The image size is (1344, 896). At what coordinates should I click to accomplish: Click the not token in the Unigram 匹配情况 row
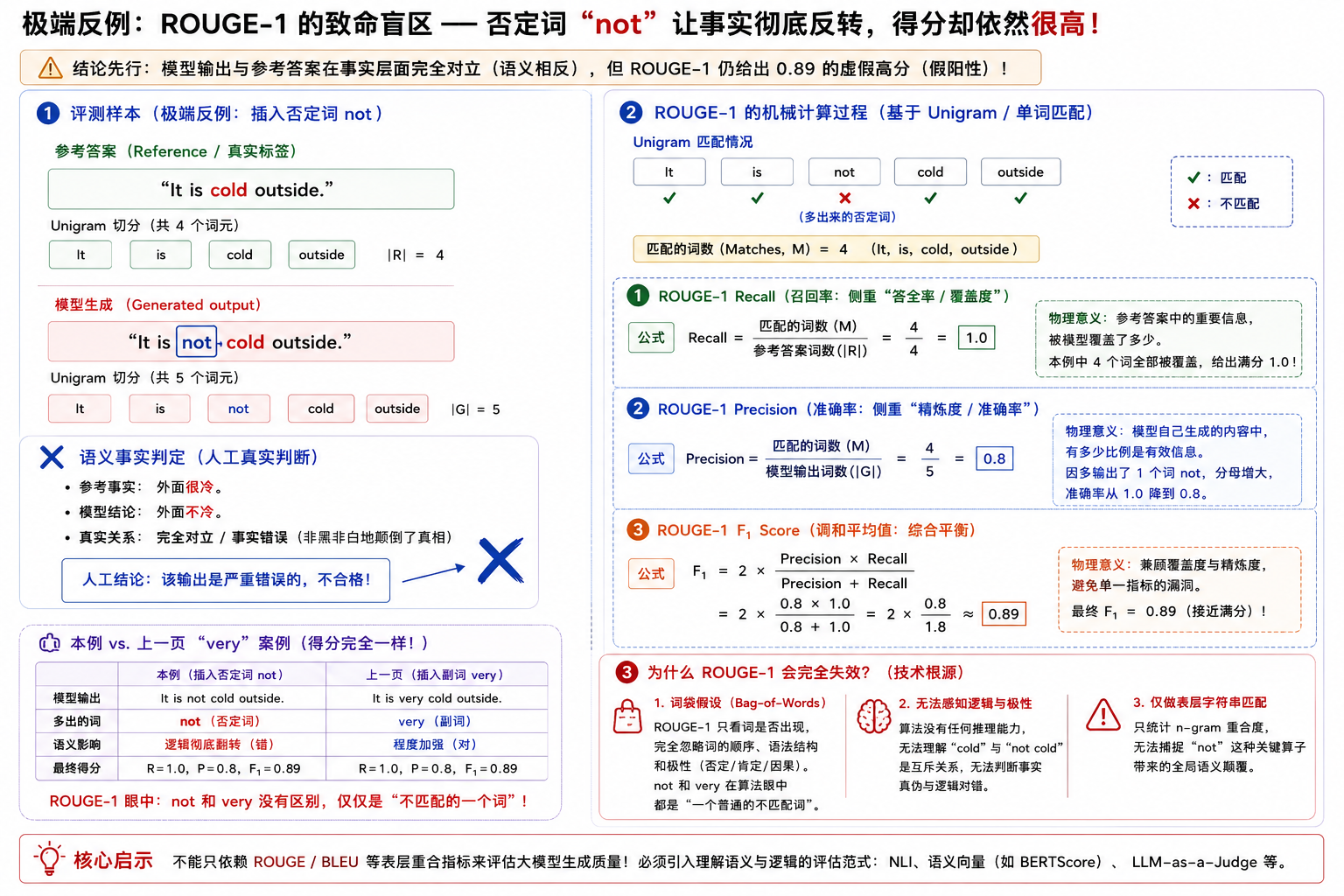(x=844, y=171)
